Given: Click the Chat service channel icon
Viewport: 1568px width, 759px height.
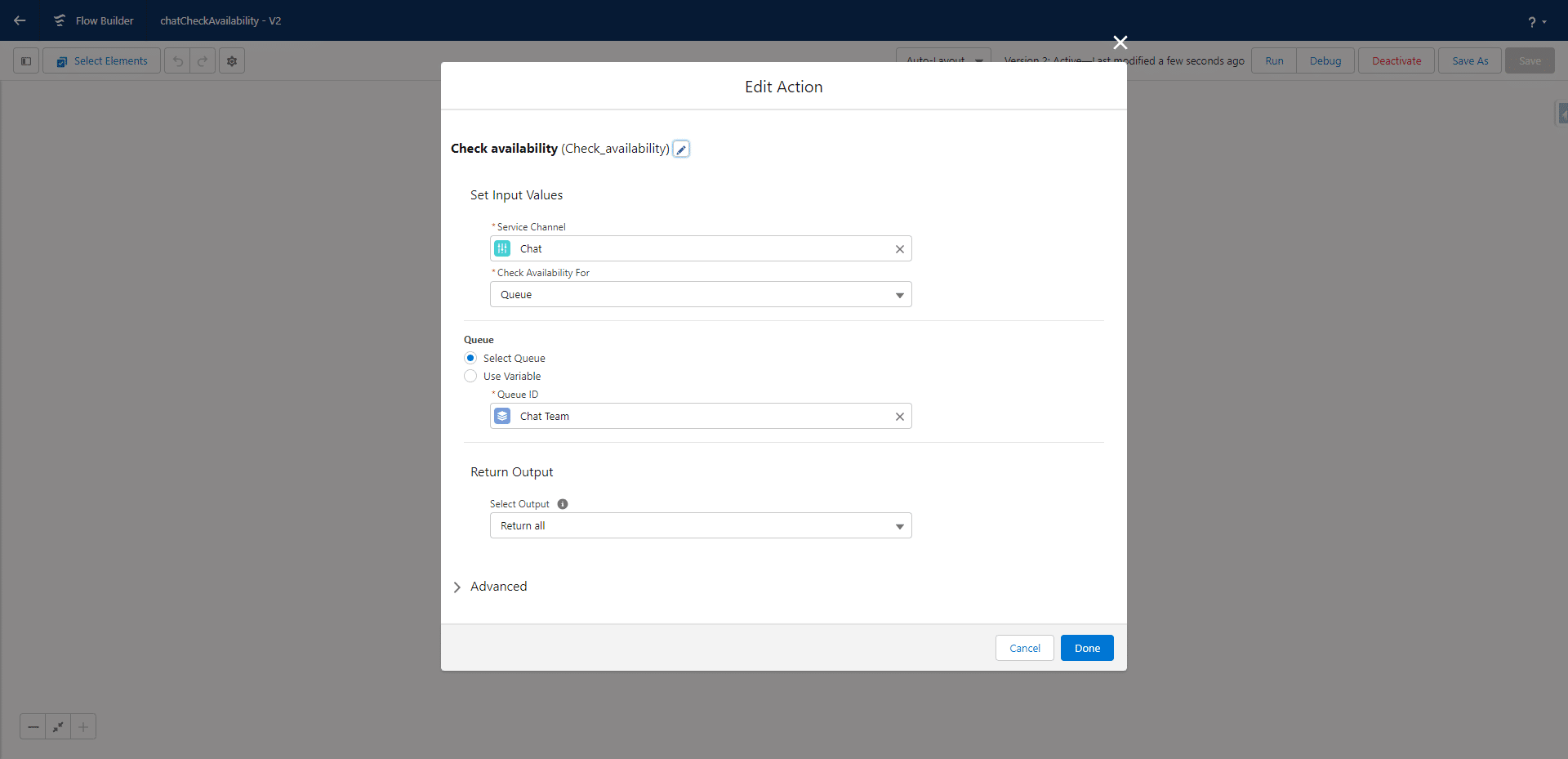Looking at the screenshot, I should tap(502, 248).
